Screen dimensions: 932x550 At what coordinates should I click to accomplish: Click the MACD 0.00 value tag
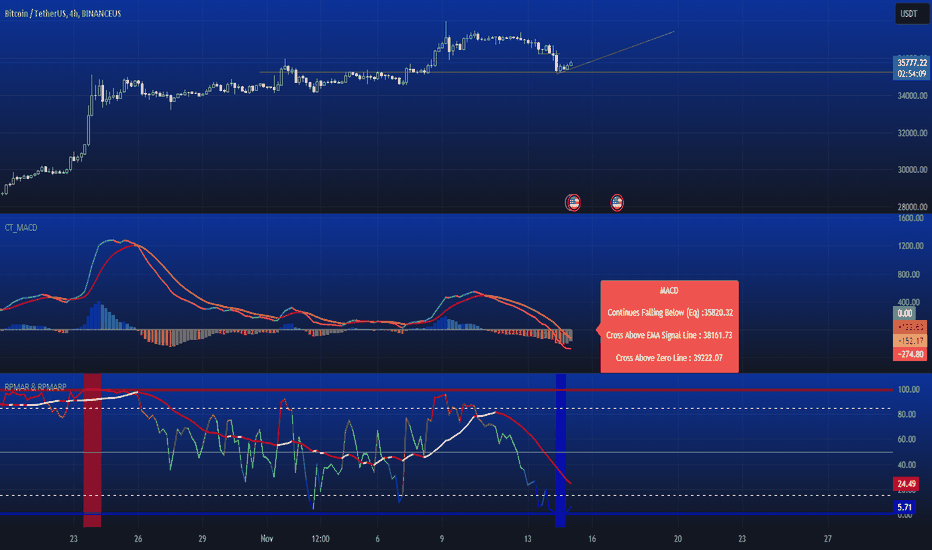905,313
